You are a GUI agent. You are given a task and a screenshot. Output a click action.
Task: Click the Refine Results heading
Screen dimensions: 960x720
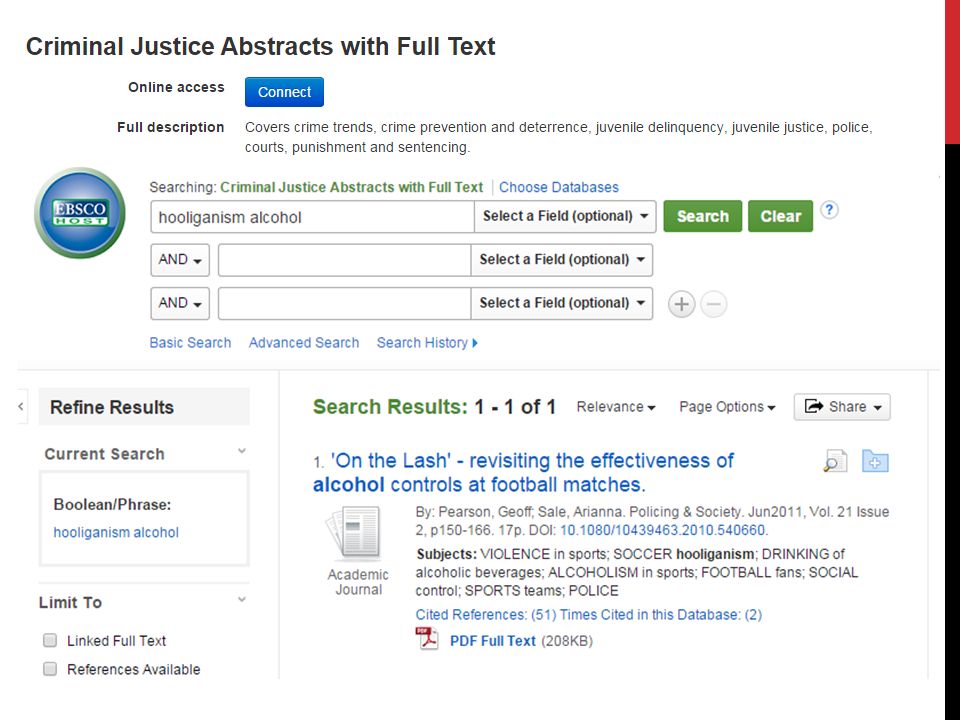coord(112,407)
